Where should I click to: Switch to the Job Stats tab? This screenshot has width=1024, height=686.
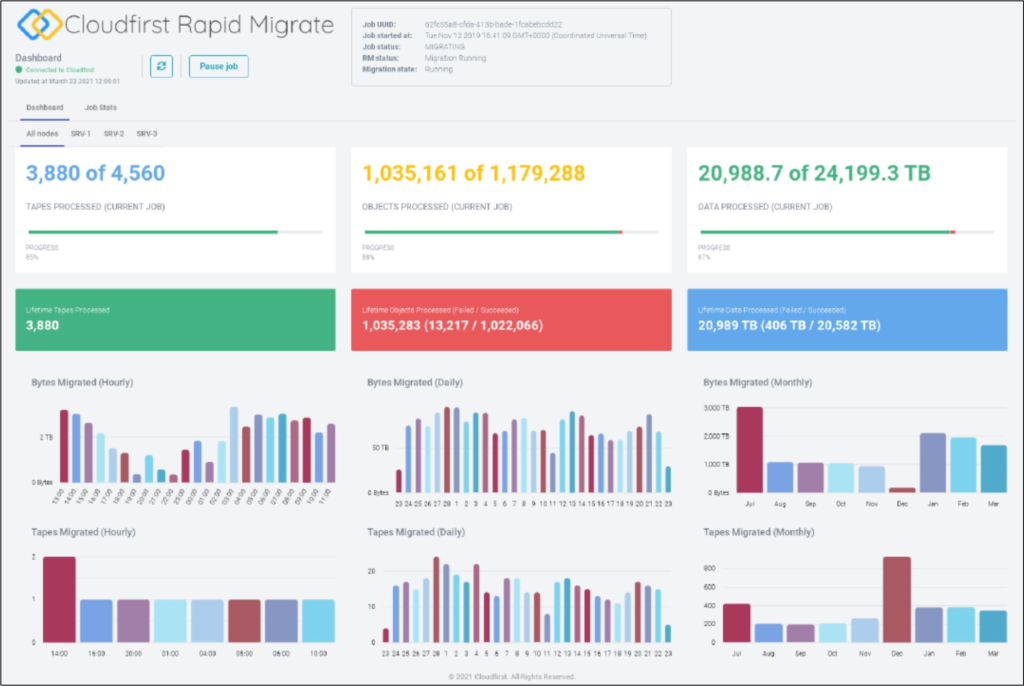tap(101, 107)
